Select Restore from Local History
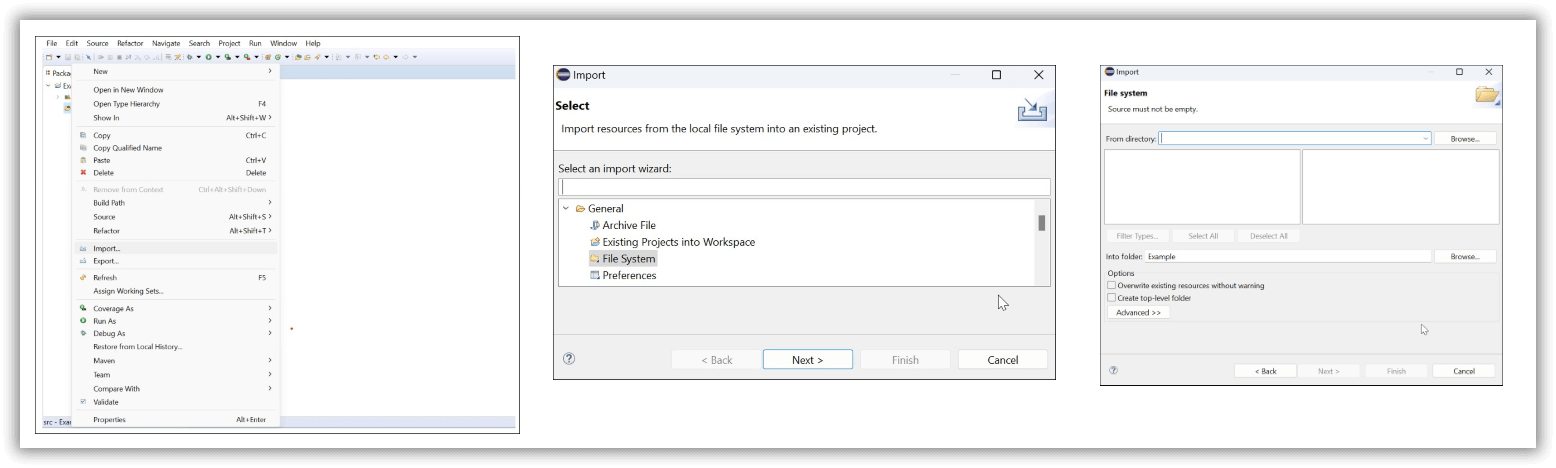The image size is (1556, 468). click(x=138, y=347)
